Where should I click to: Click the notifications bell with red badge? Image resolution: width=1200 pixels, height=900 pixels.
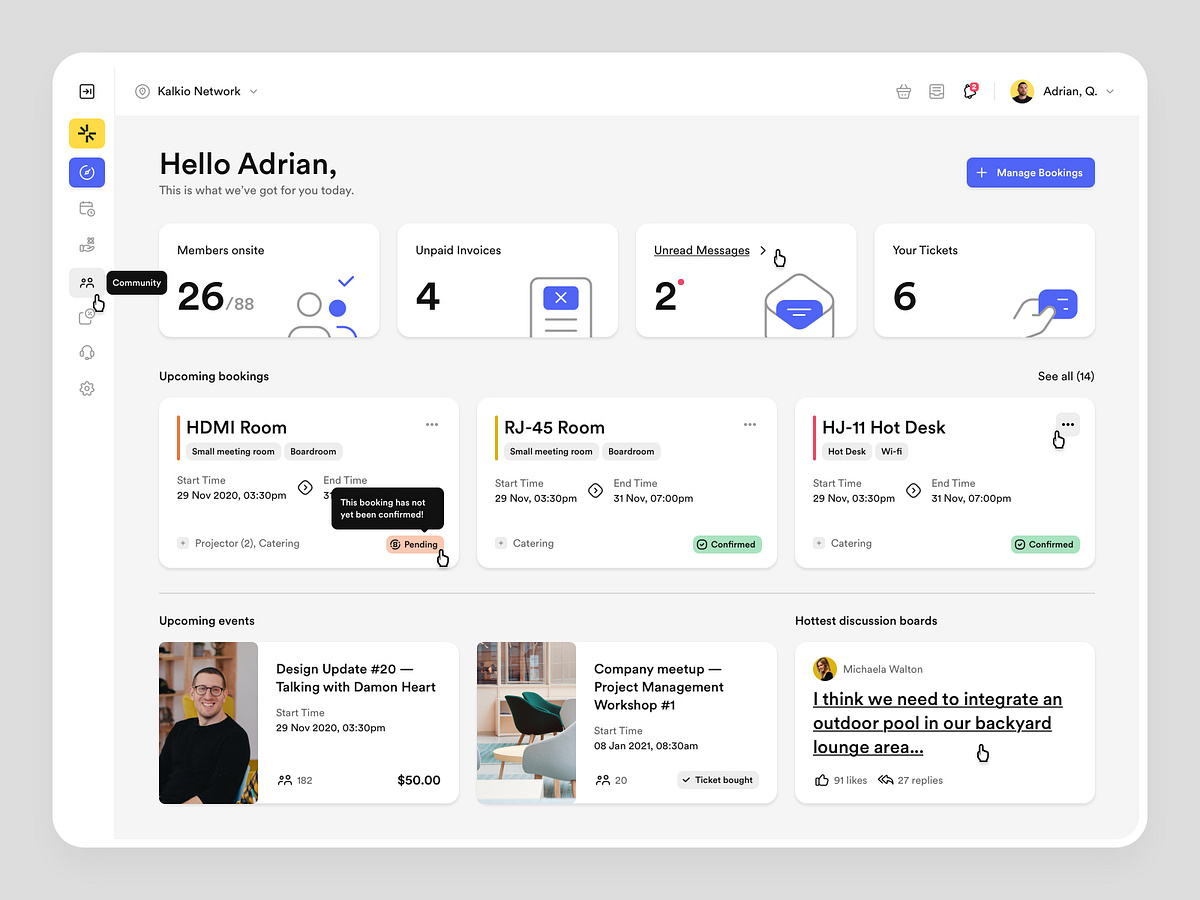click(969, 90)
